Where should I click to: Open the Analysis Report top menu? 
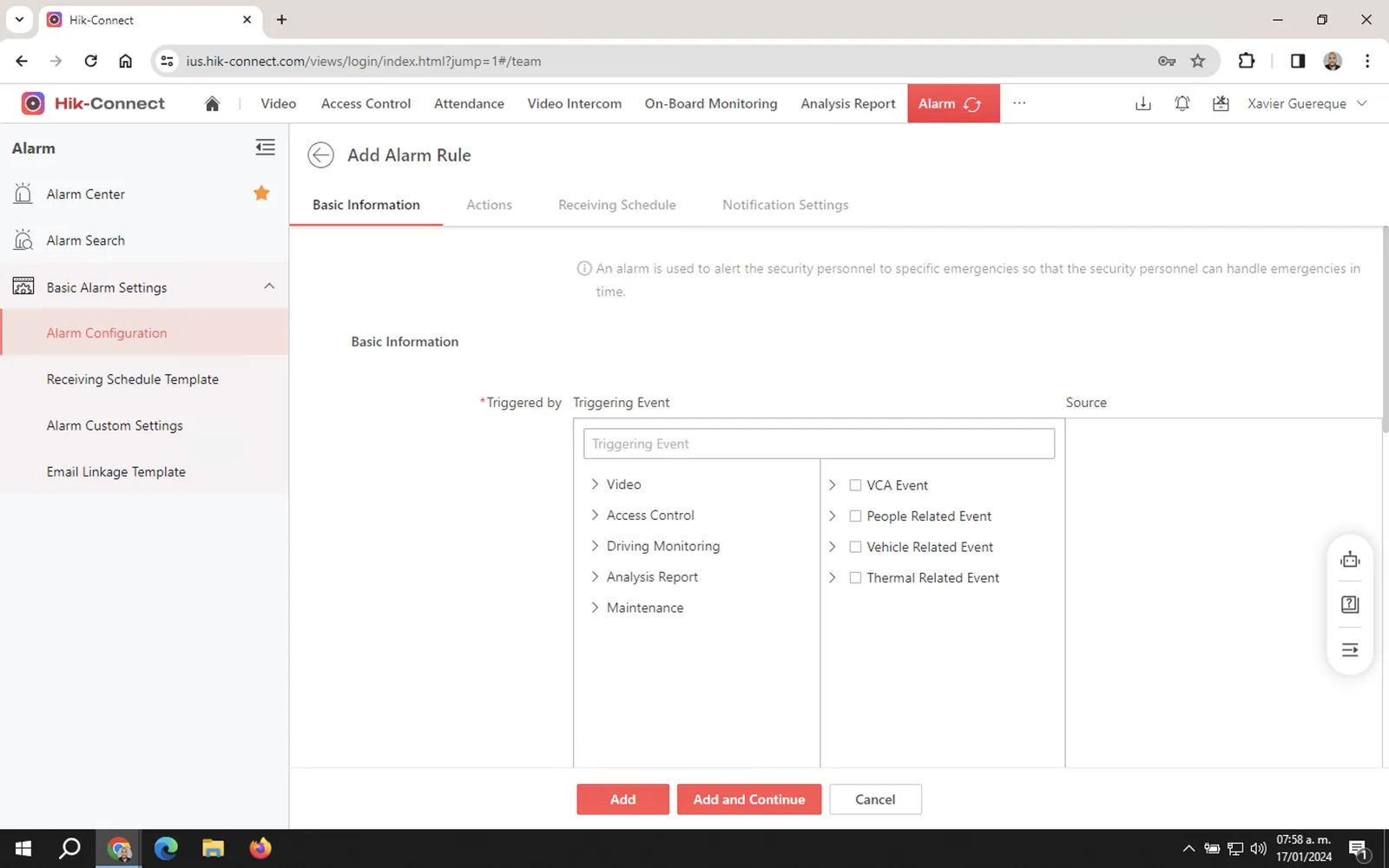pyautogui.click(x=848, y=103)
